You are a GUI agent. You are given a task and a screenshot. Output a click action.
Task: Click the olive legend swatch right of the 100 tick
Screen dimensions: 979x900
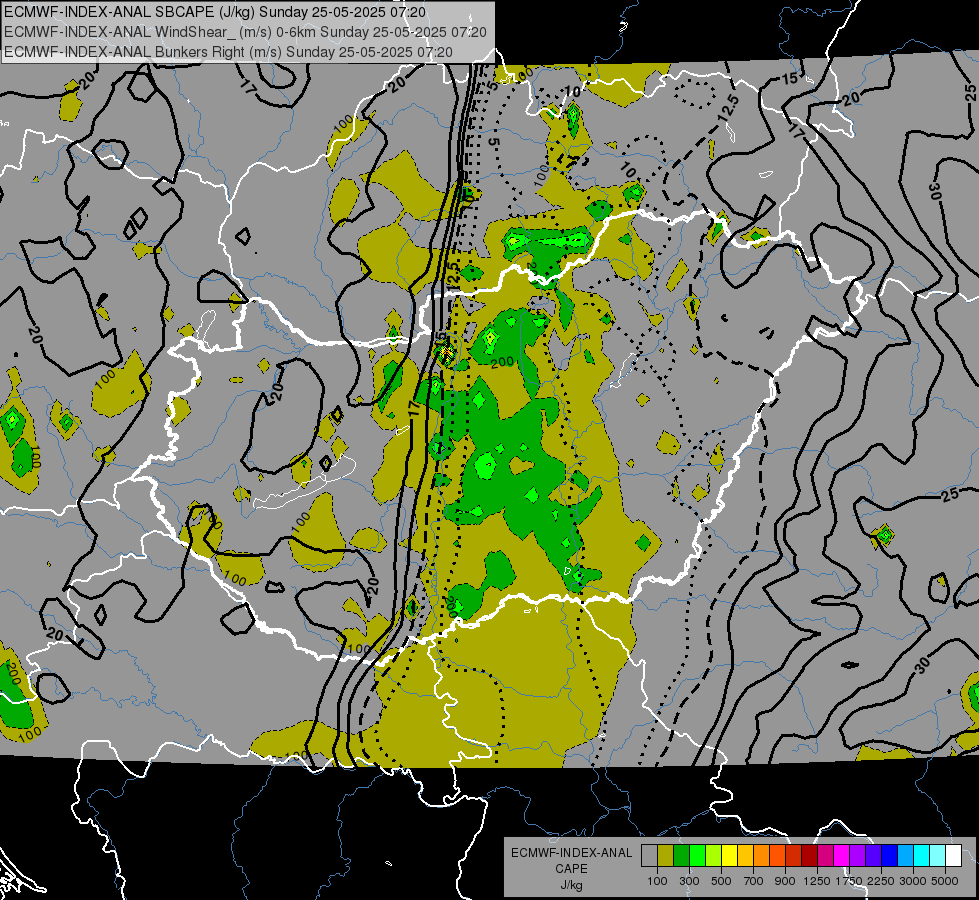pyautogui.click(x=666, y=856)
